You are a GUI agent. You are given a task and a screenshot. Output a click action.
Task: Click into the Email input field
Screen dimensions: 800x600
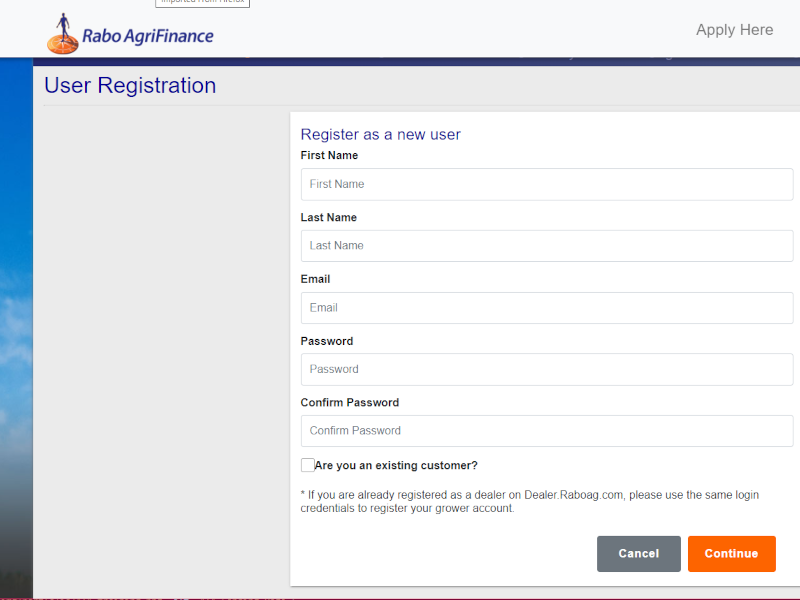546,308
